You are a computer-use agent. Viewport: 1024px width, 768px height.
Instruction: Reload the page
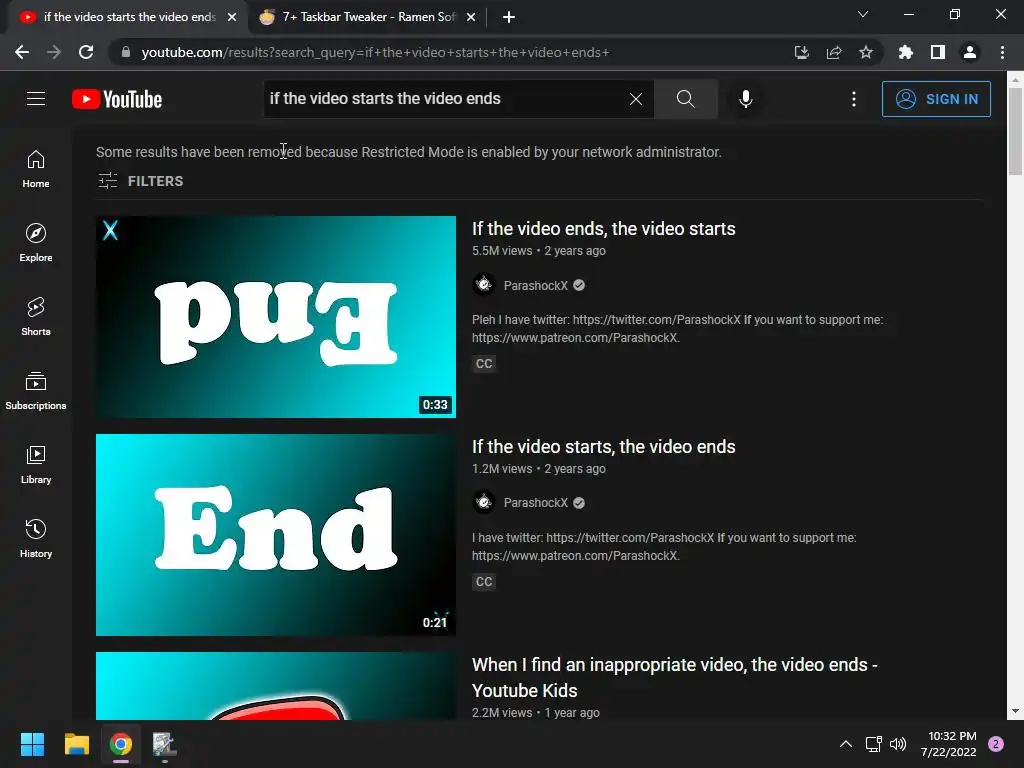[x=86, y=52]
